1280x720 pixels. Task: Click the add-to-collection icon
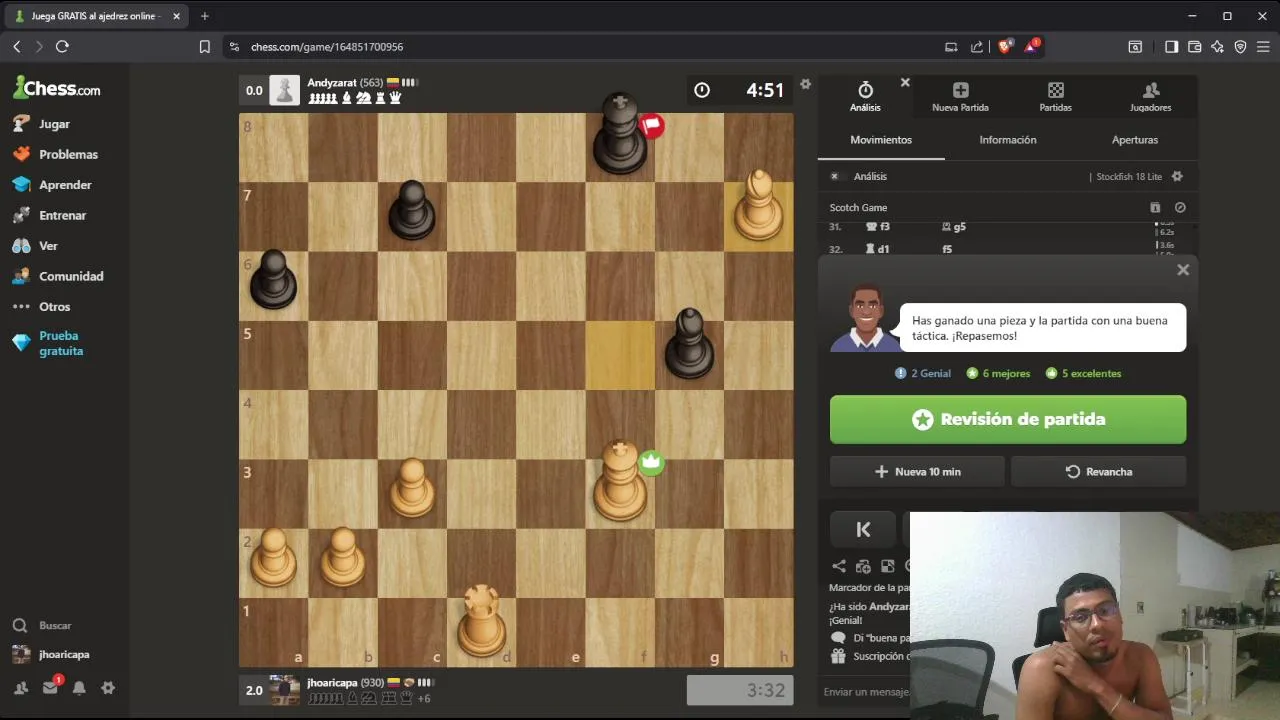[x=863, y=566]
